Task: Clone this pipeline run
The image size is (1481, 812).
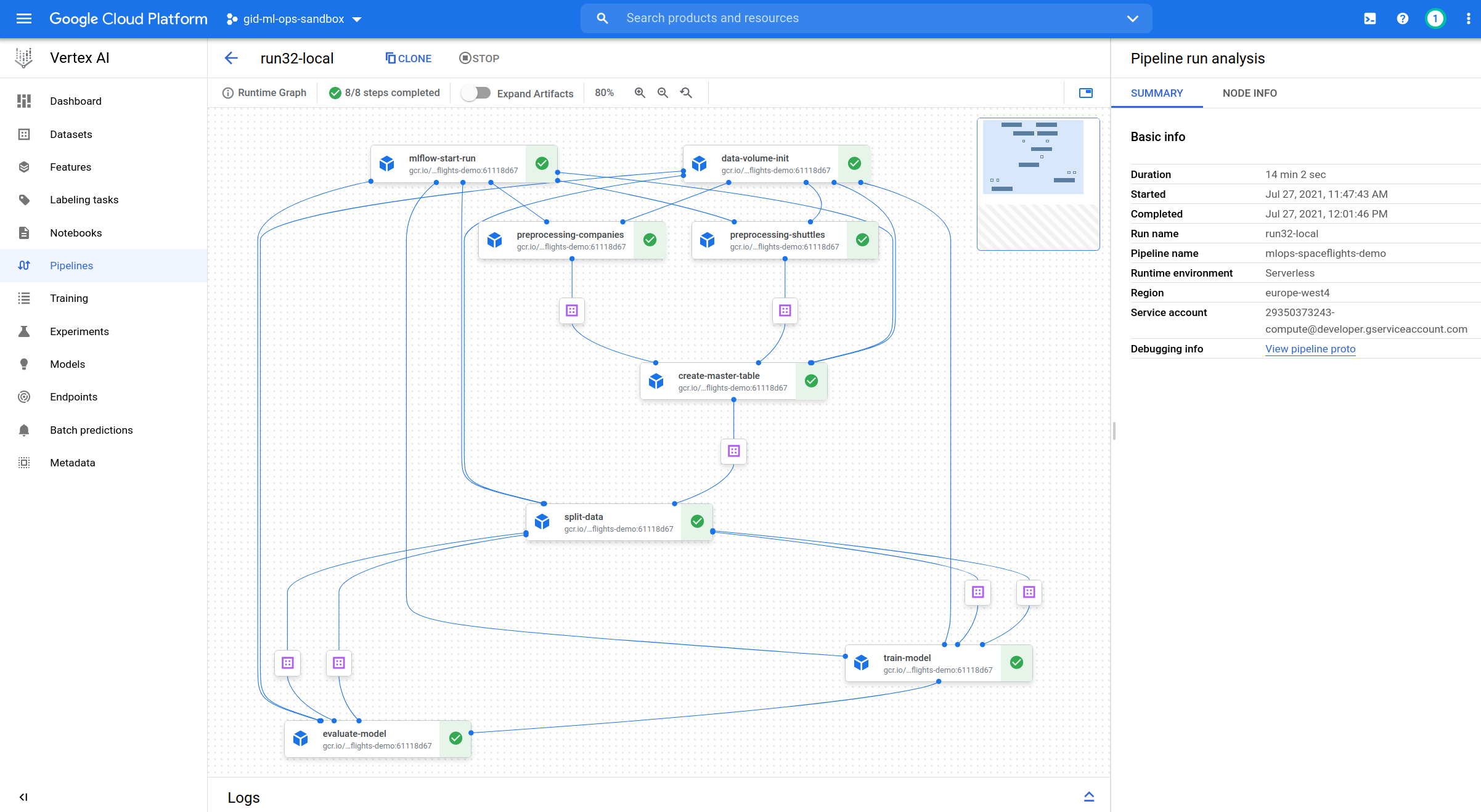Action: coord(408,59)
